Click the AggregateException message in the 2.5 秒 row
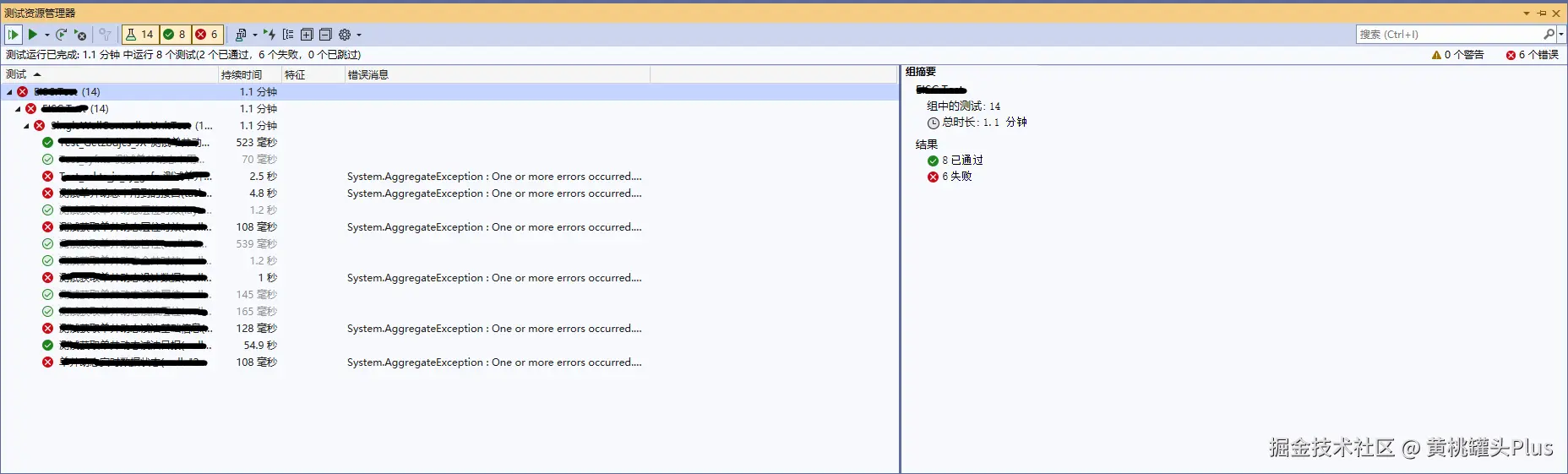The height and width of the screenshot is (474, 1568). tap(494, 177)
